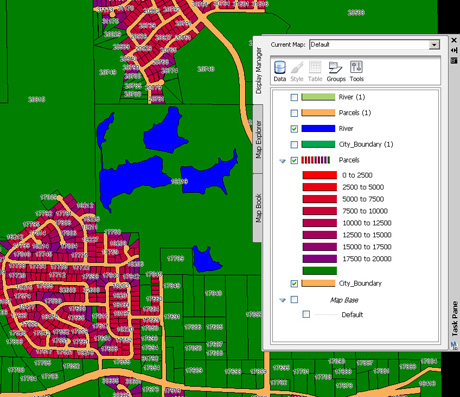
Task: Open the Data menu icon
Action: [x=280, y=71]
